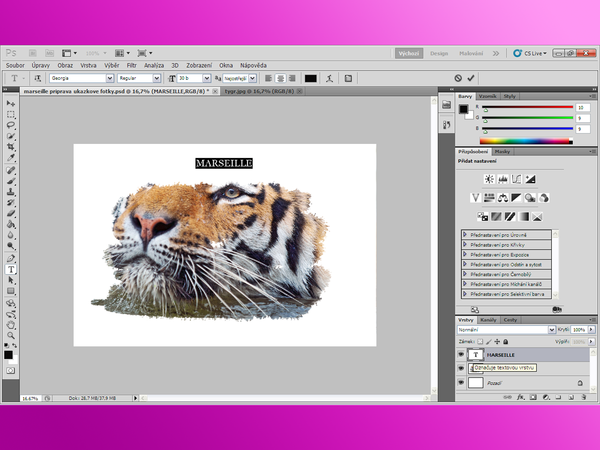This screenshot has width=600, height=450.
Task: Select the Lasso tool
Action: tap(11, 126)
